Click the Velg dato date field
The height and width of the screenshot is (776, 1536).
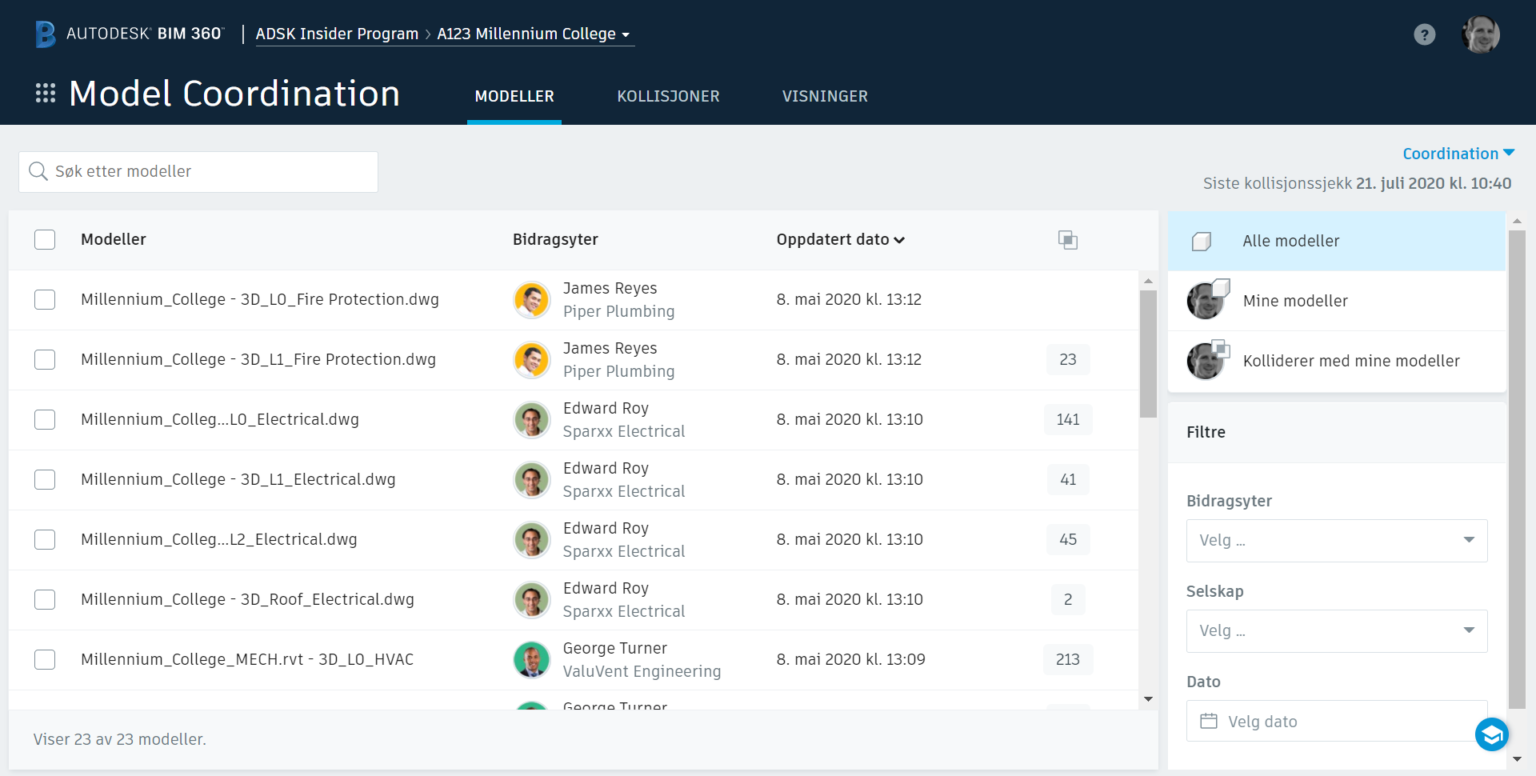pos(1337,721)
